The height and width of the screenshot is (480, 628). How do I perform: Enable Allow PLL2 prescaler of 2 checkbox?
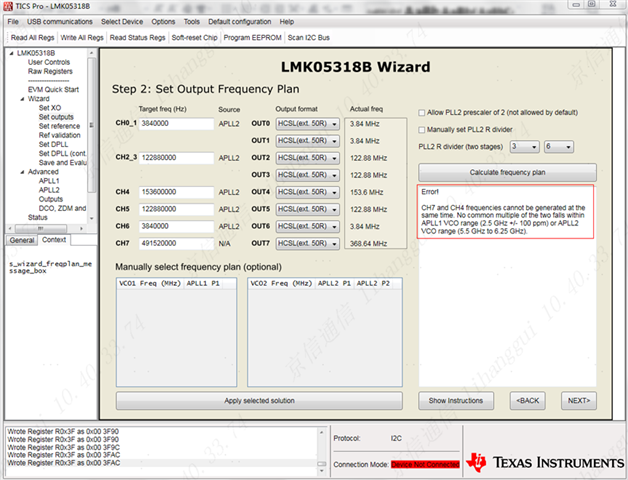(422, 113)
